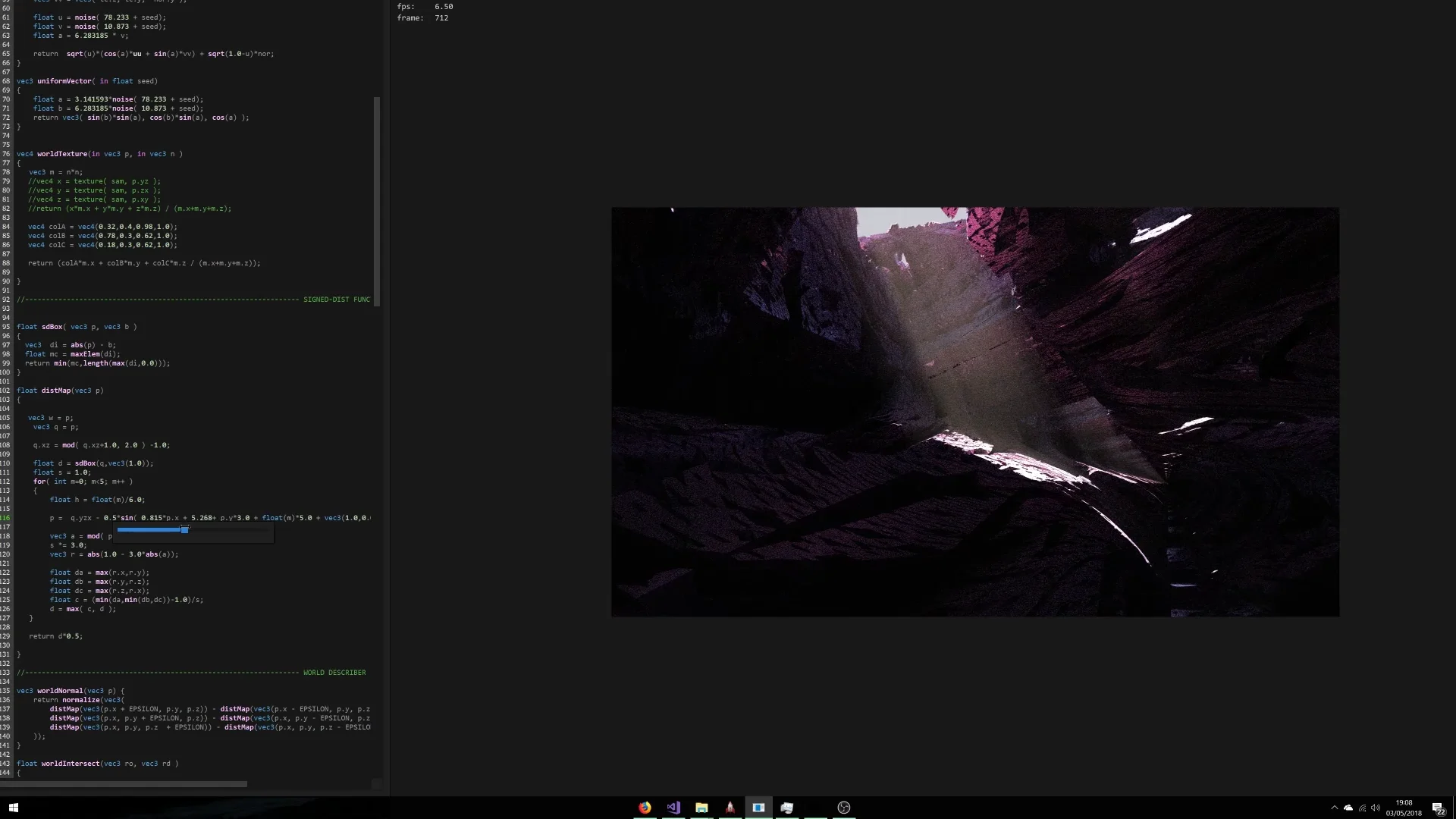Open Action Center showing 22 notifications
The image size is (1456, 819).
coord(1439,808)
